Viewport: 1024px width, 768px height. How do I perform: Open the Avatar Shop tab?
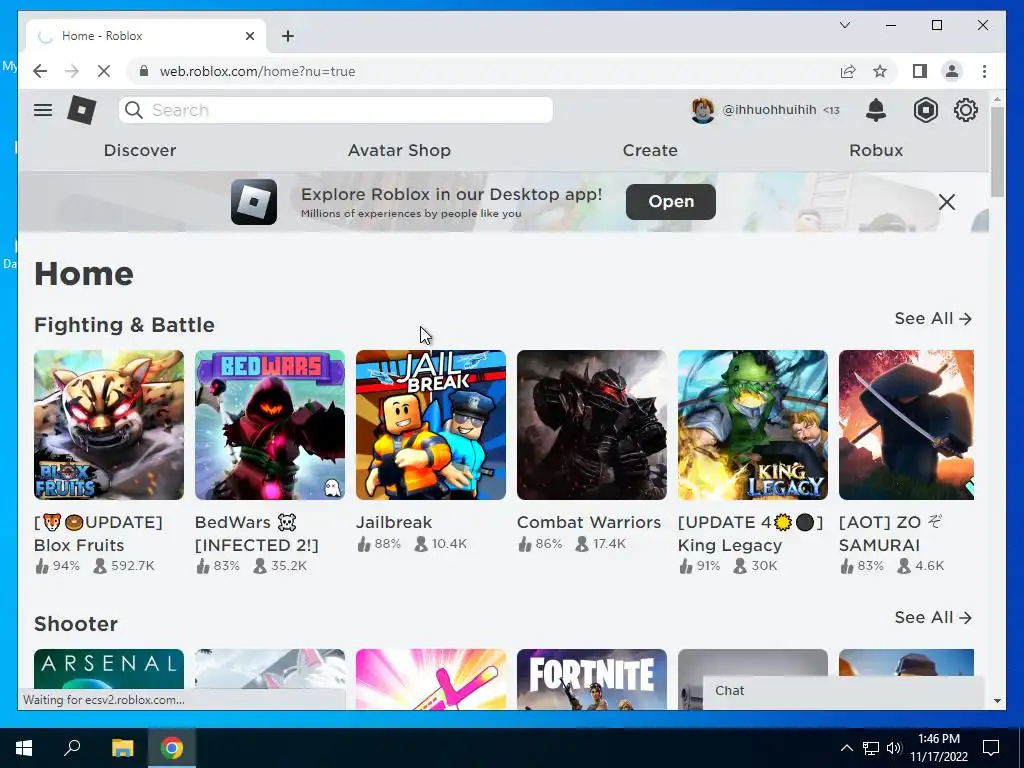coord(399,150)
